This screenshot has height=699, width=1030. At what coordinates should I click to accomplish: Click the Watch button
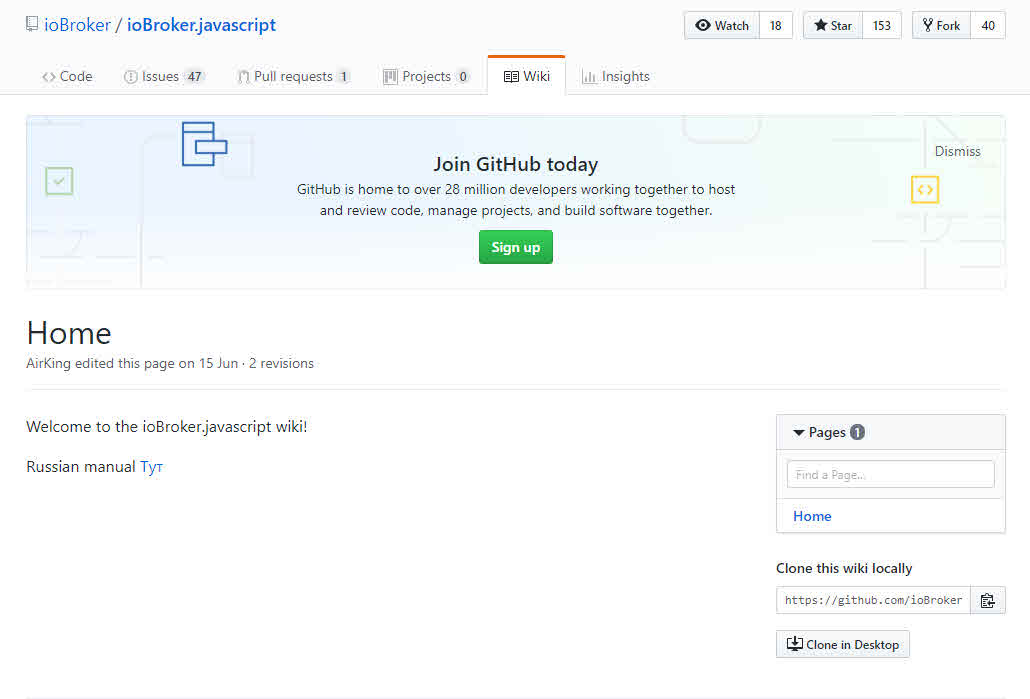coord(722,26)
